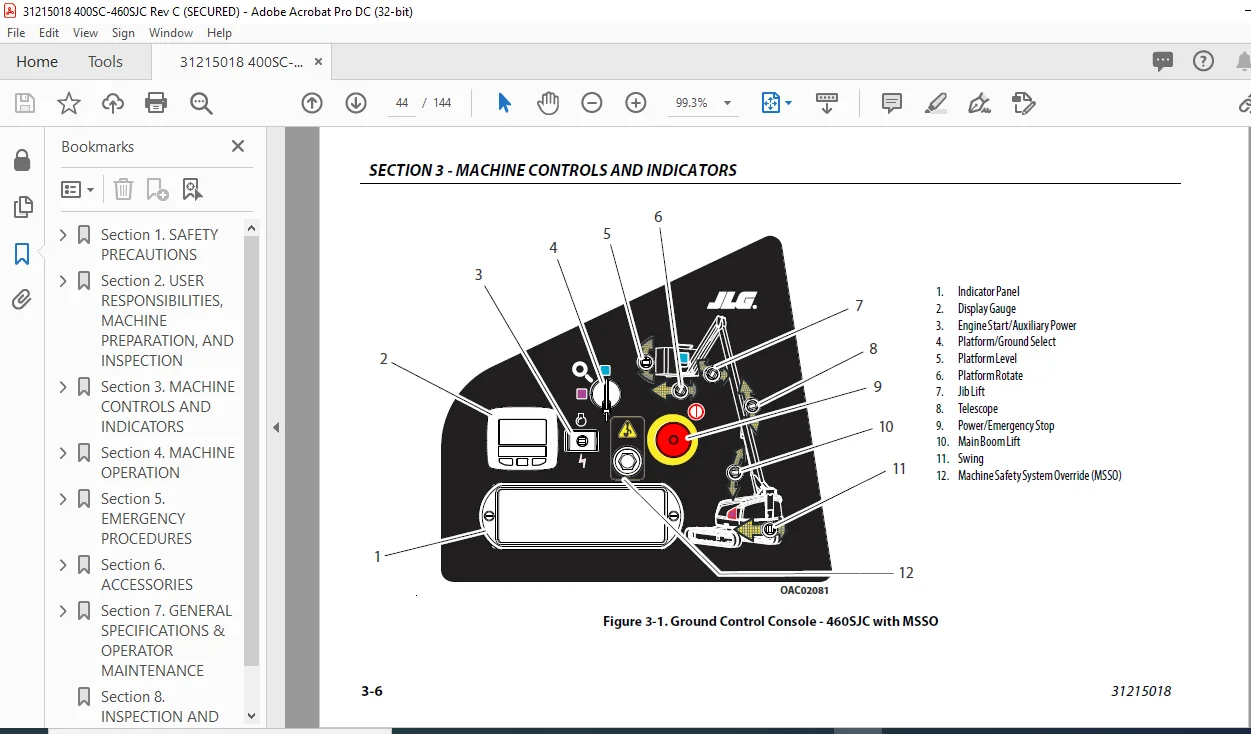The height and width of the screenshot is (734, 1251).
Task: Open fit page options icon
Action: coord(776,103)
